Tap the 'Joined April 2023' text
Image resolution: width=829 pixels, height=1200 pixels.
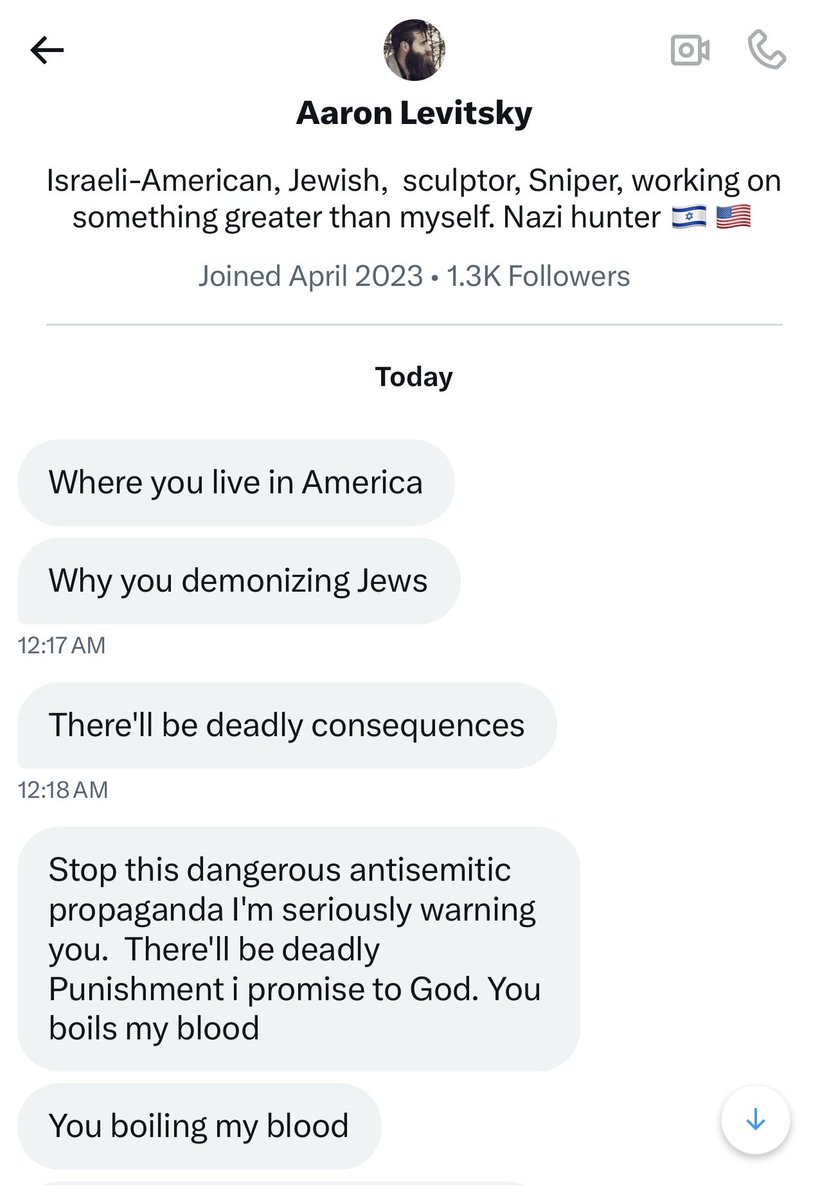pyautogui.click(x=310, y=276)
